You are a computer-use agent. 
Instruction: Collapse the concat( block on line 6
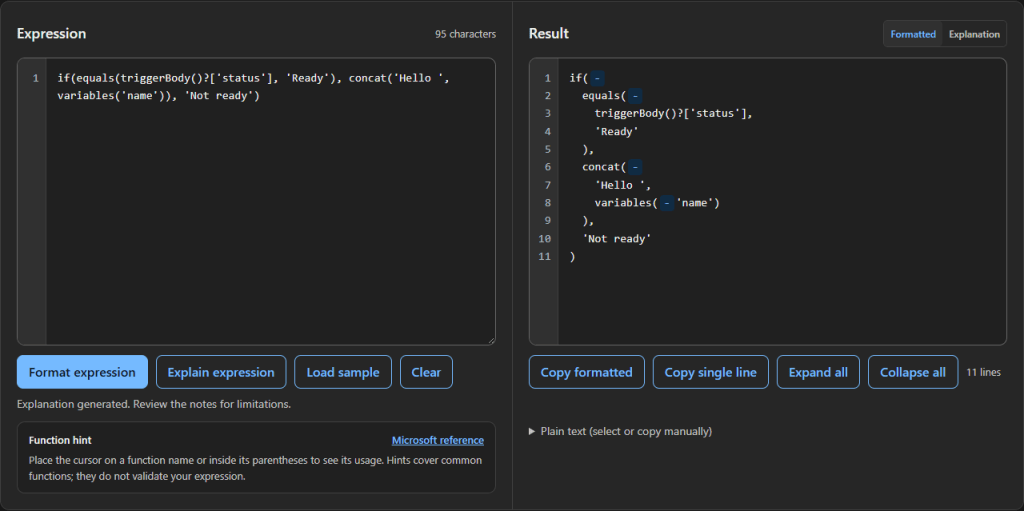636,167
